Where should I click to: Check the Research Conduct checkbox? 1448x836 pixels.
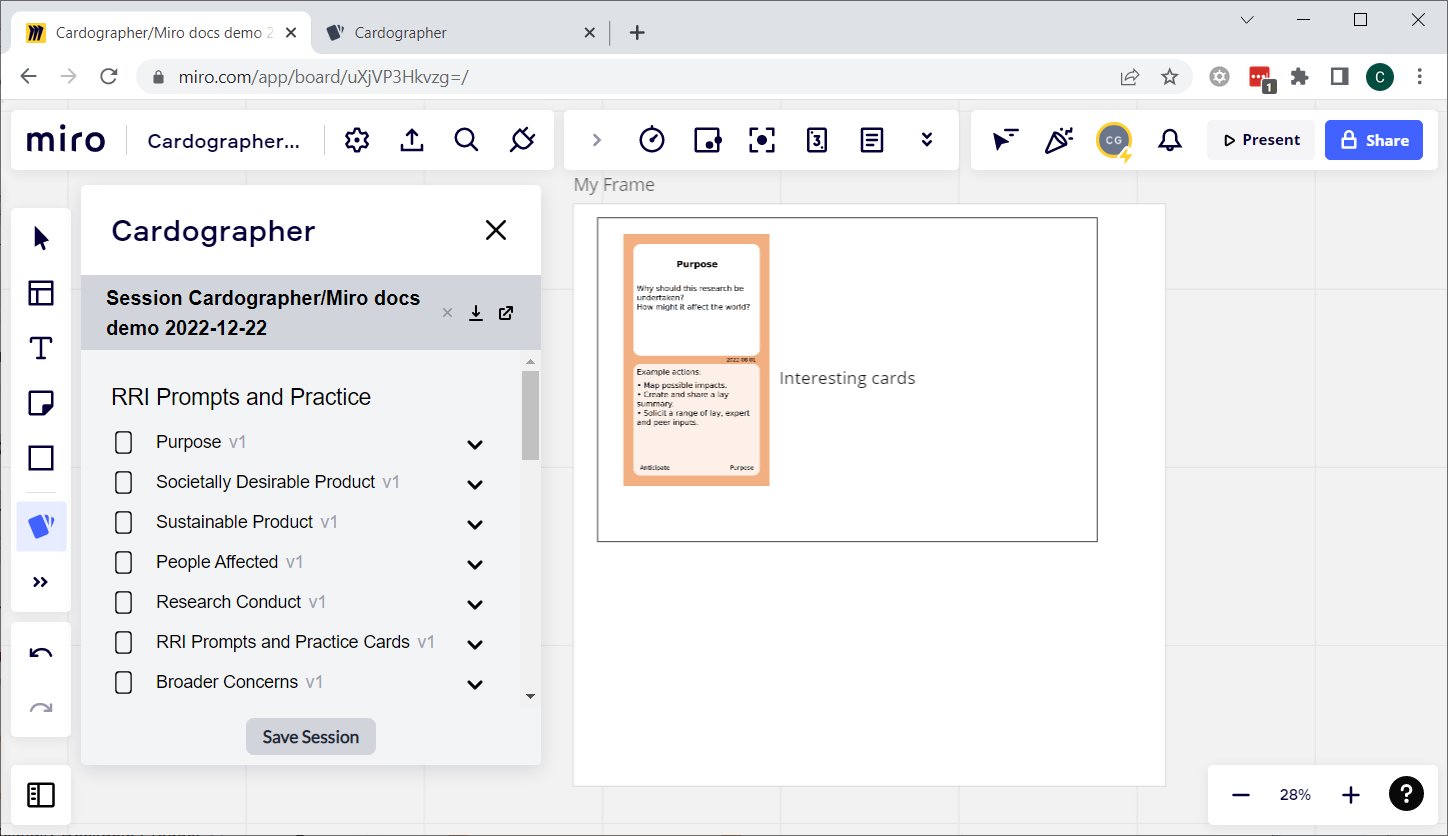tap(124, 602)
